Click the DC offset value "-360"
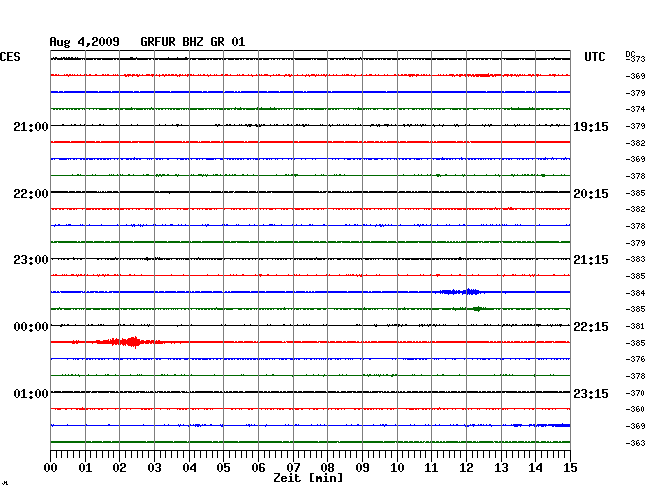The image size is (650, 494). (x=635, y=409)
